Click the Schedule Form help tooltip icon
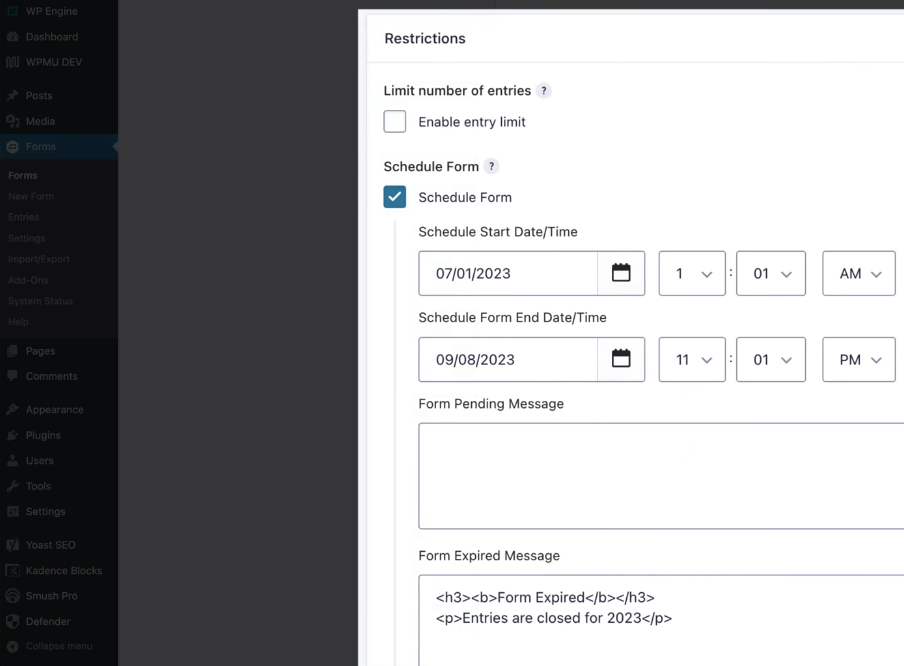The image size is (904, 666). coord(491,167)
